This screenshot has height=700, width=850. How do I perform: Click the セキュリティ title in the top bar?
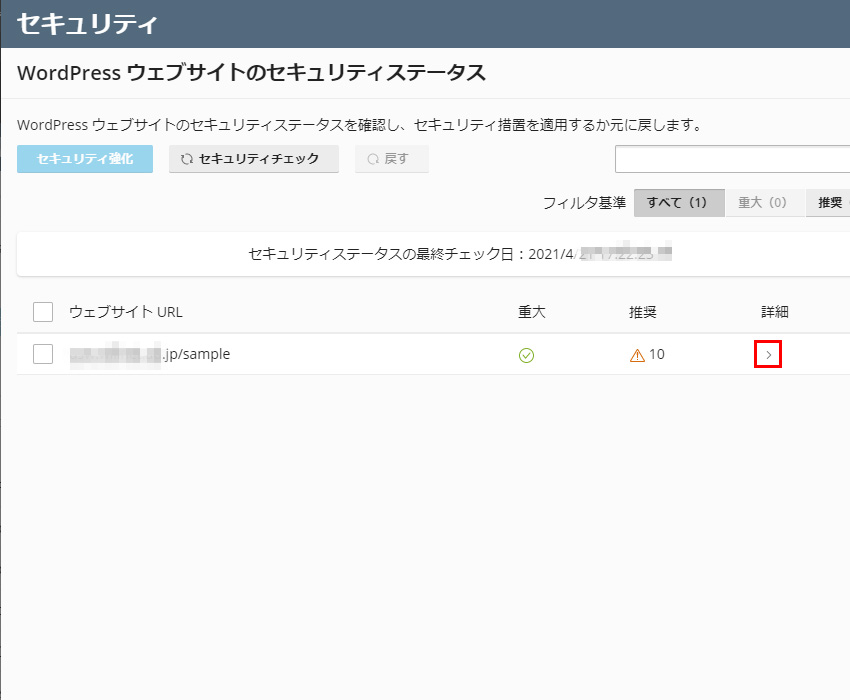point(87,23)
